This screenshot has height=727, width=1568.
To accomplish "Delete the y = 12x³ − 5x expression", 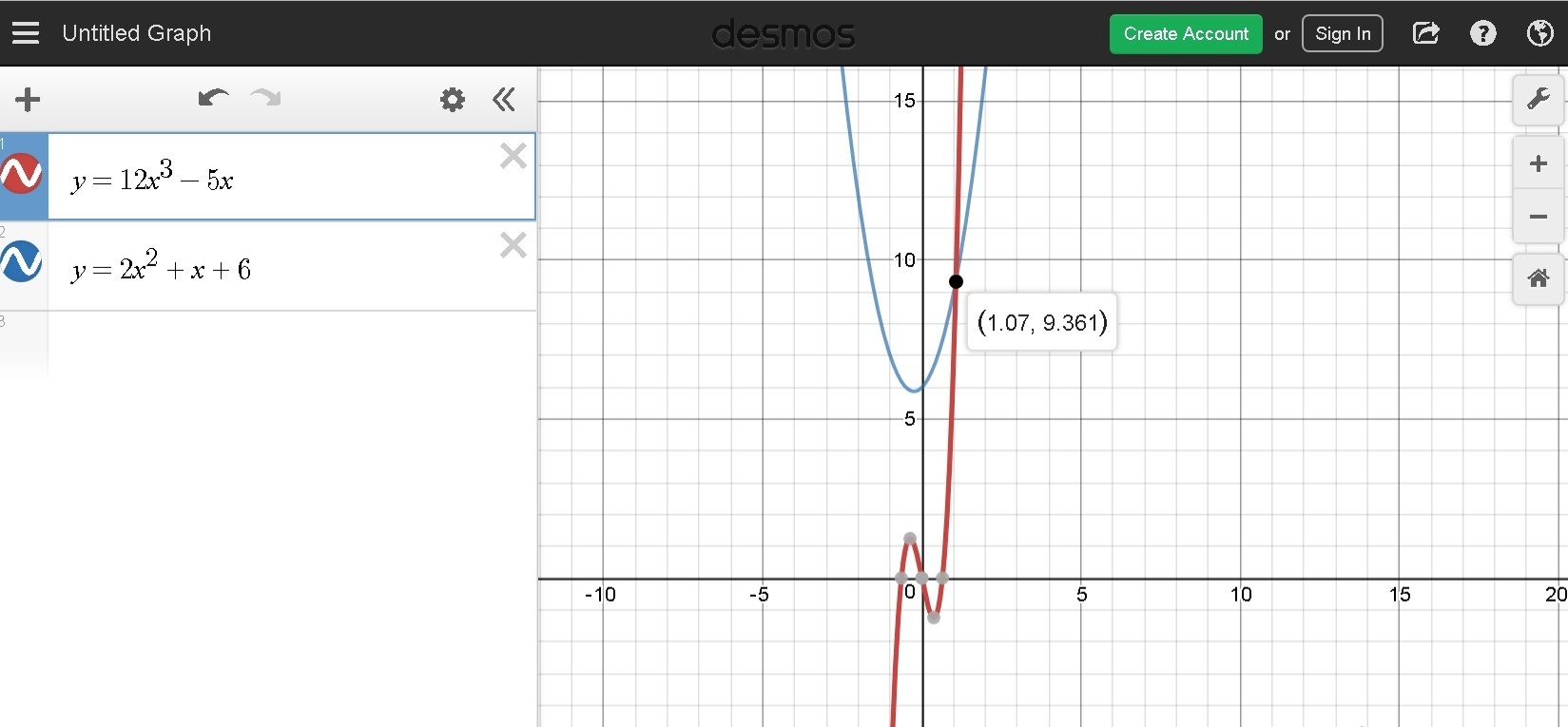I will click(x=513, y=156).
